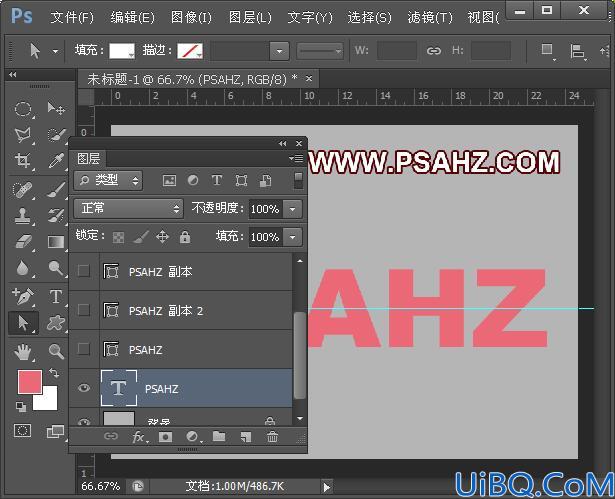Open stroke line type dropdown
615x499 pixels.
tap(320, 51)
